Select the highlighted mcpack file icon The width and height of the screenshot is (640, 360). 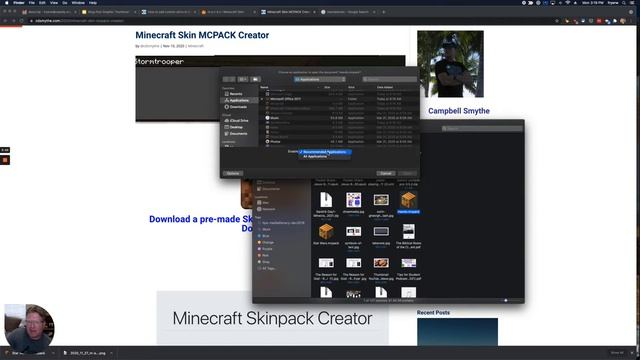tap(408, 200)
